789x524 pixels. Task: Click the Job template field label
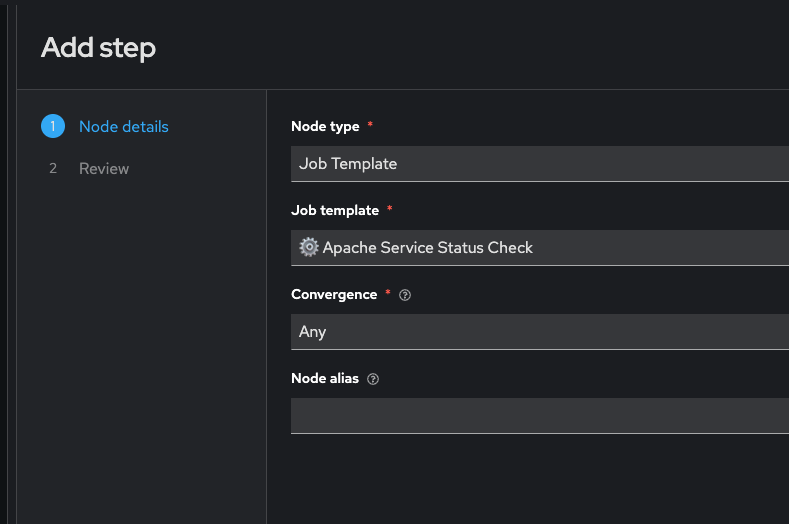(x=335, y=210)
